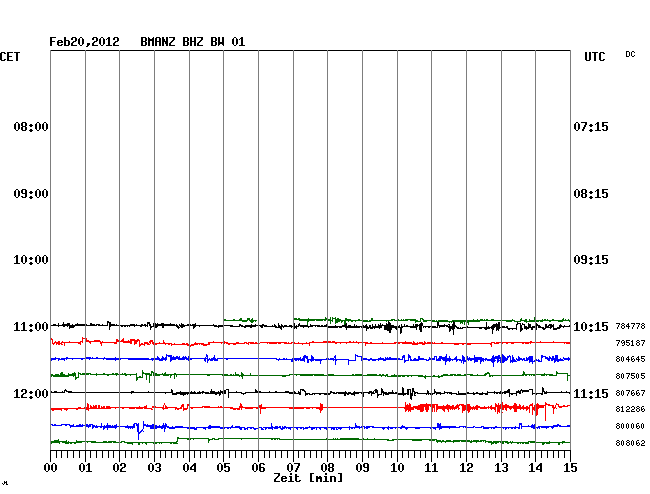The width and height of the screenshot is (650, 494).
Task: Click the 10 minute axis label
Action: (397, 468)
